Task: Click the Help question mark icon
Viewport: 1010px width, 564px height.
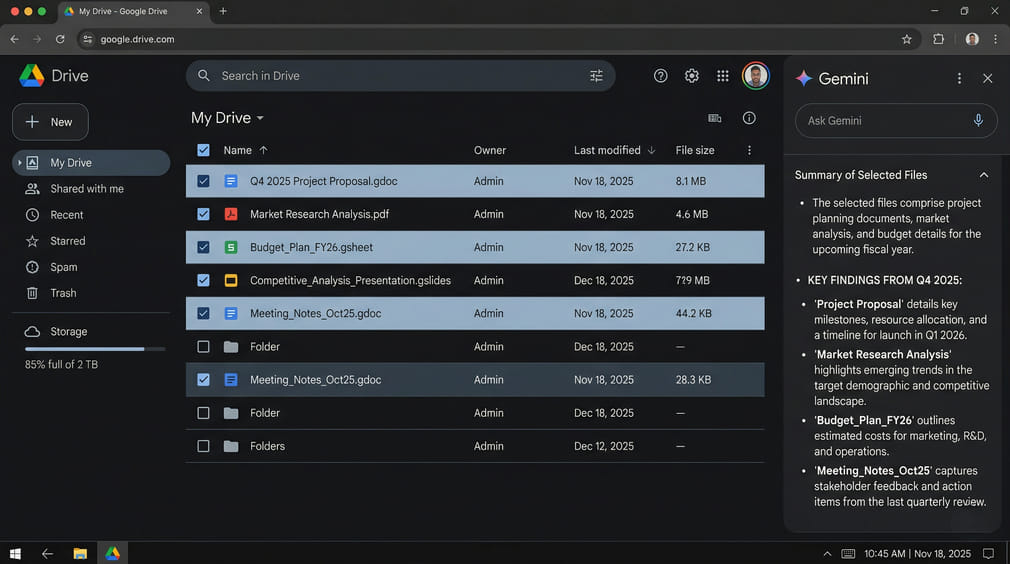Action: 660,76
